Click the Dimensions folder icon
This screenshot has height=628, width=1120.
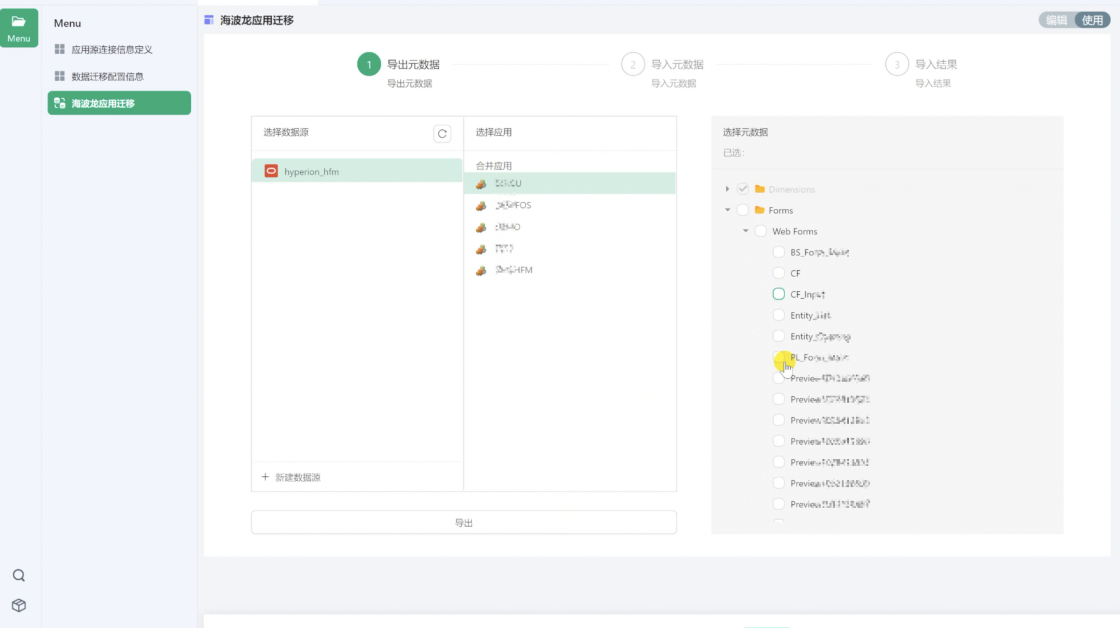[x=760, y=189]
